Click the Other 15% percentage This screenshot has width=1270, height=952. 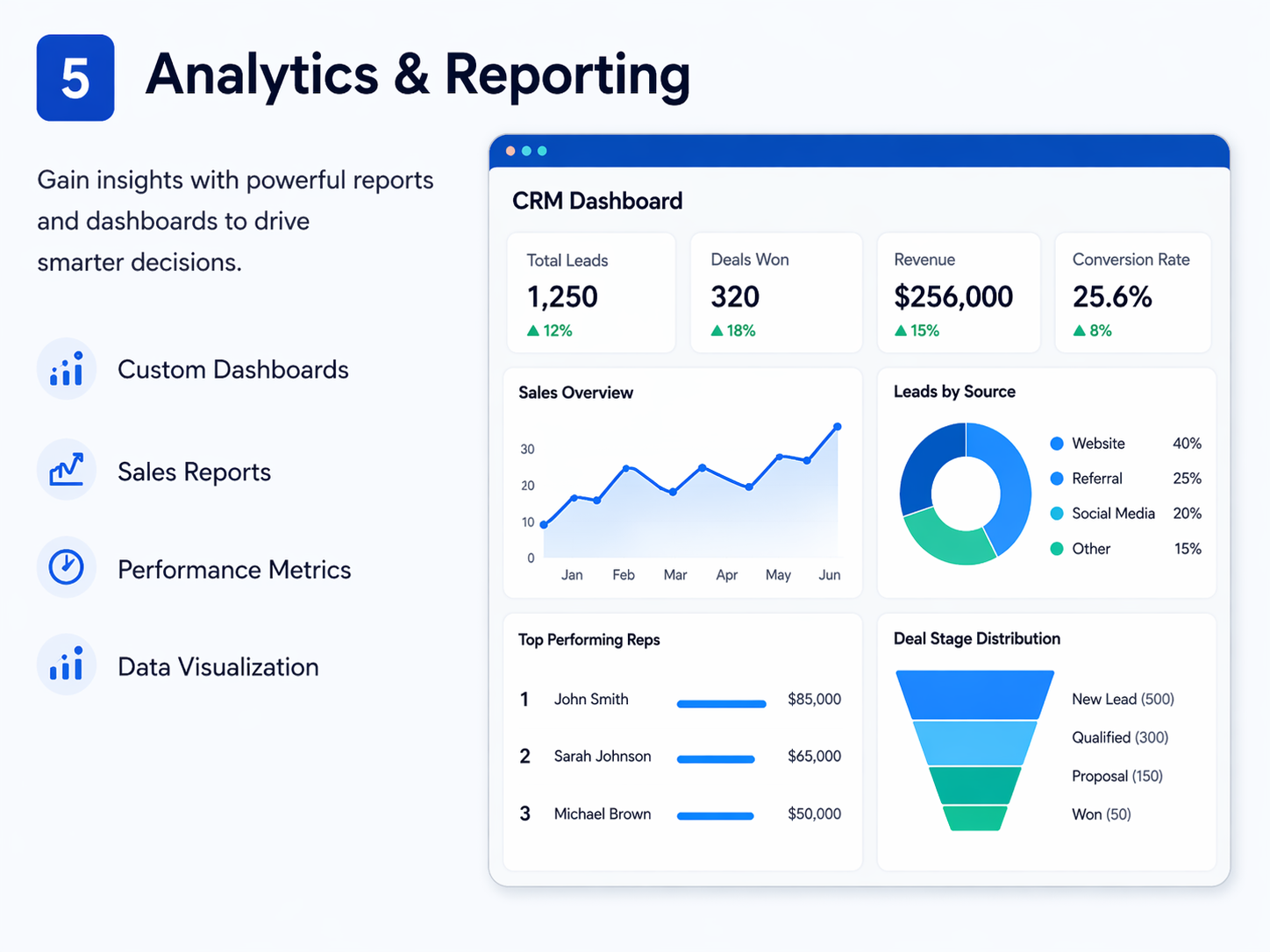1188,549
